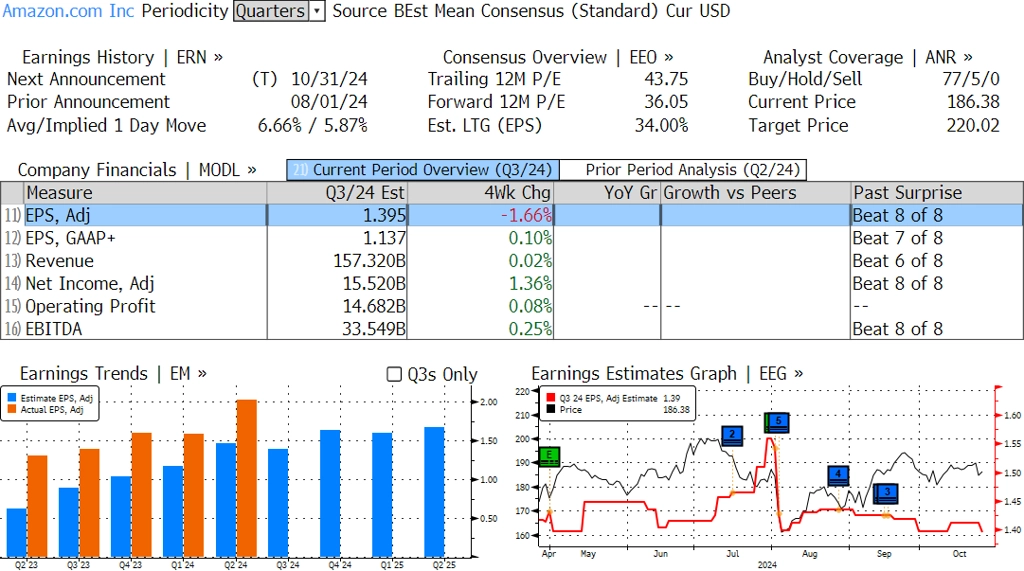Image resolution: width=1024 pixels, height=571 pixels.
Task: Click the Past Surprise column header
Action: pos(937,193)
